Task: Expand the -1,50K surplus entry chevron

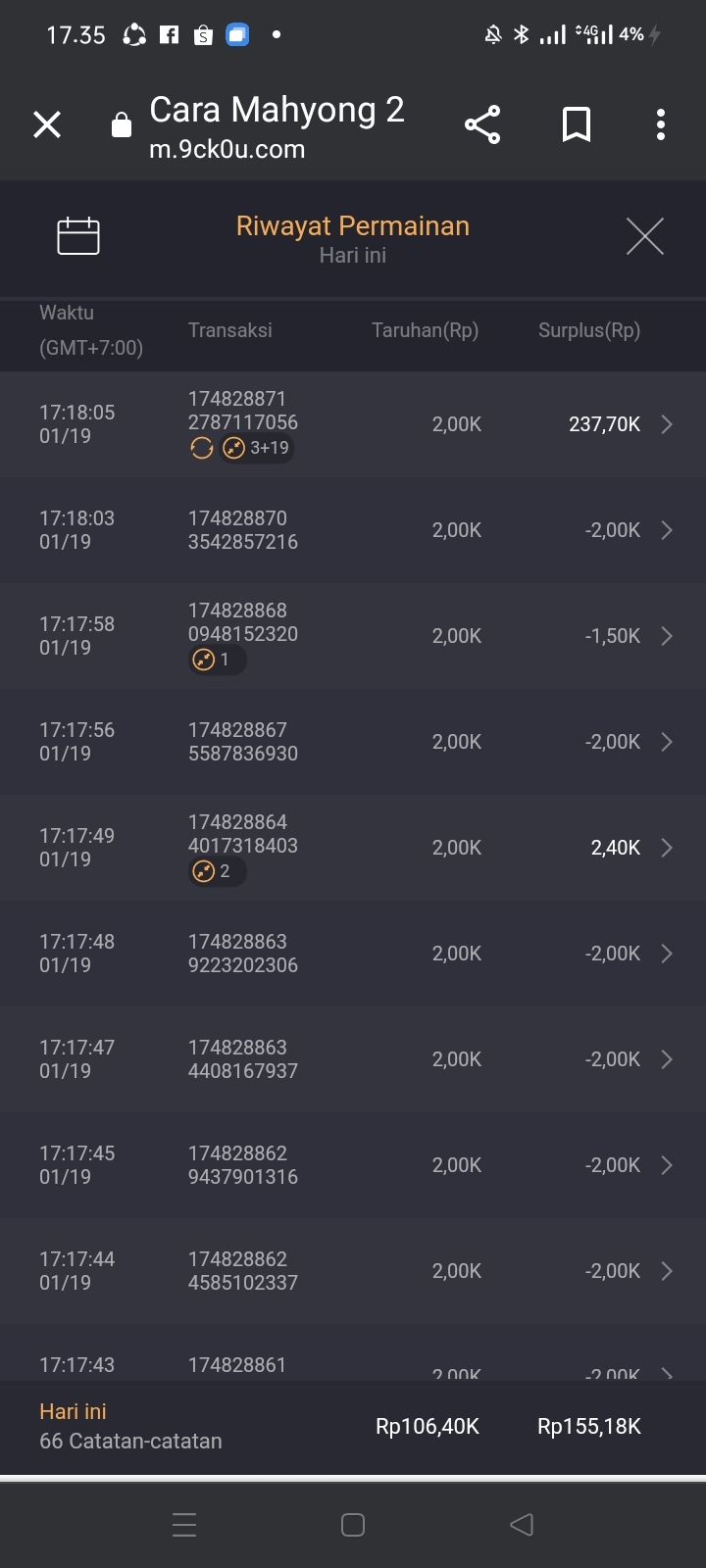Action: coord(667,636)
